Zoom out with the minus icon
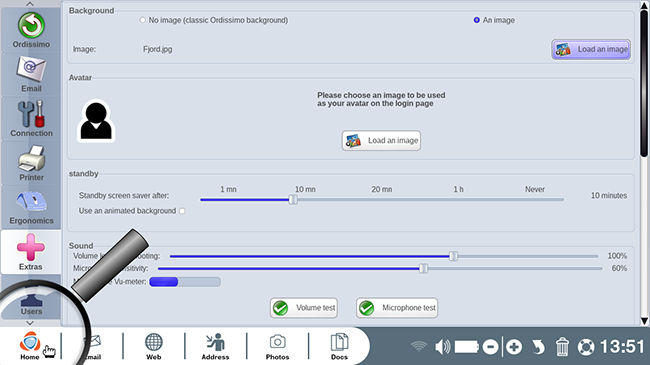The image size is (650, 365). point(490,347)
